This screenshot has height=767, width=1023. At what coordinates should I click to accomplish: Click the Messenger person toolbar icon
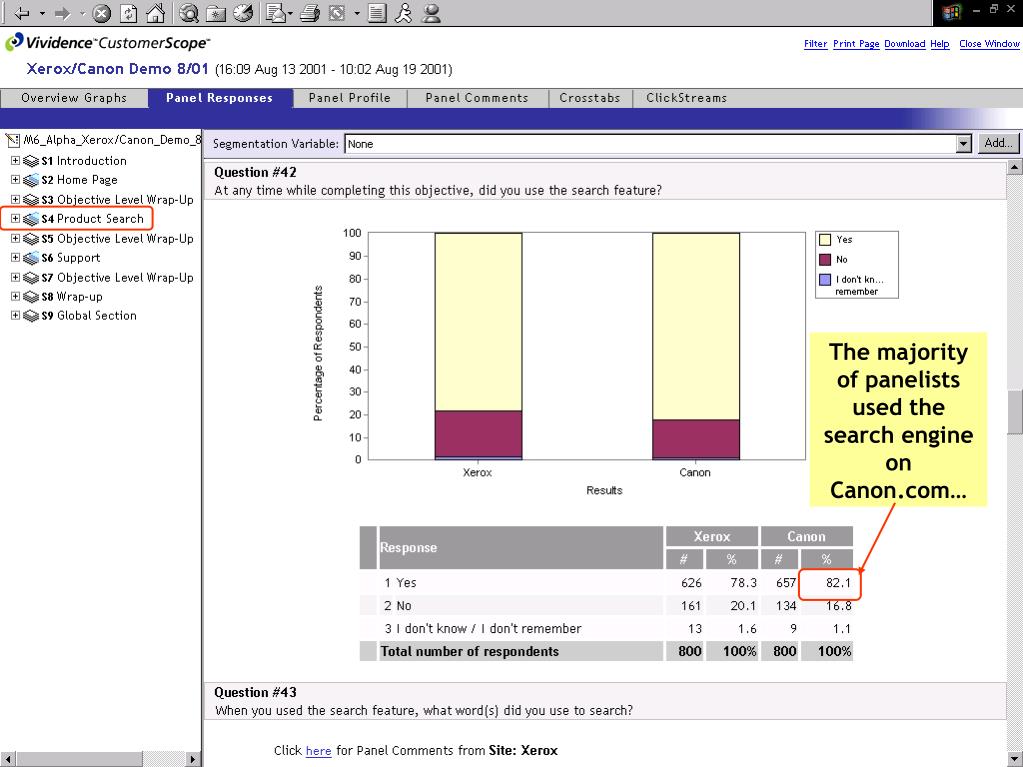click(x=431, y=13)
